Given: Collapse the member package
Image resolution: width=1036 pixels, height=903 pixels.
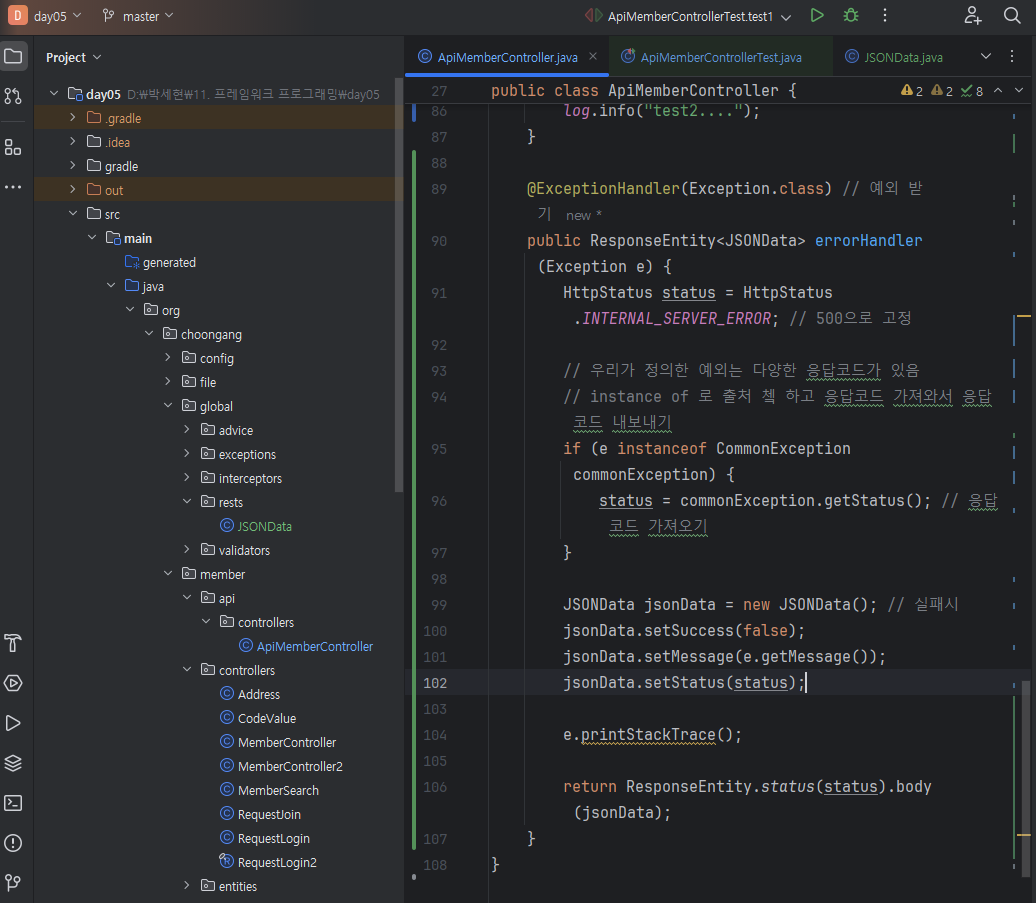Looking at the screenshot, I should (x=168, y=573).
